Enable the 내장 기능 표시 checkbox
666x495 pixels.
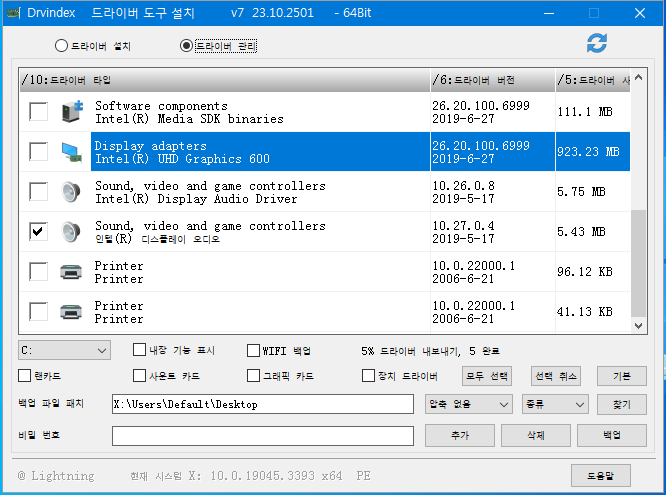(139, 350)
